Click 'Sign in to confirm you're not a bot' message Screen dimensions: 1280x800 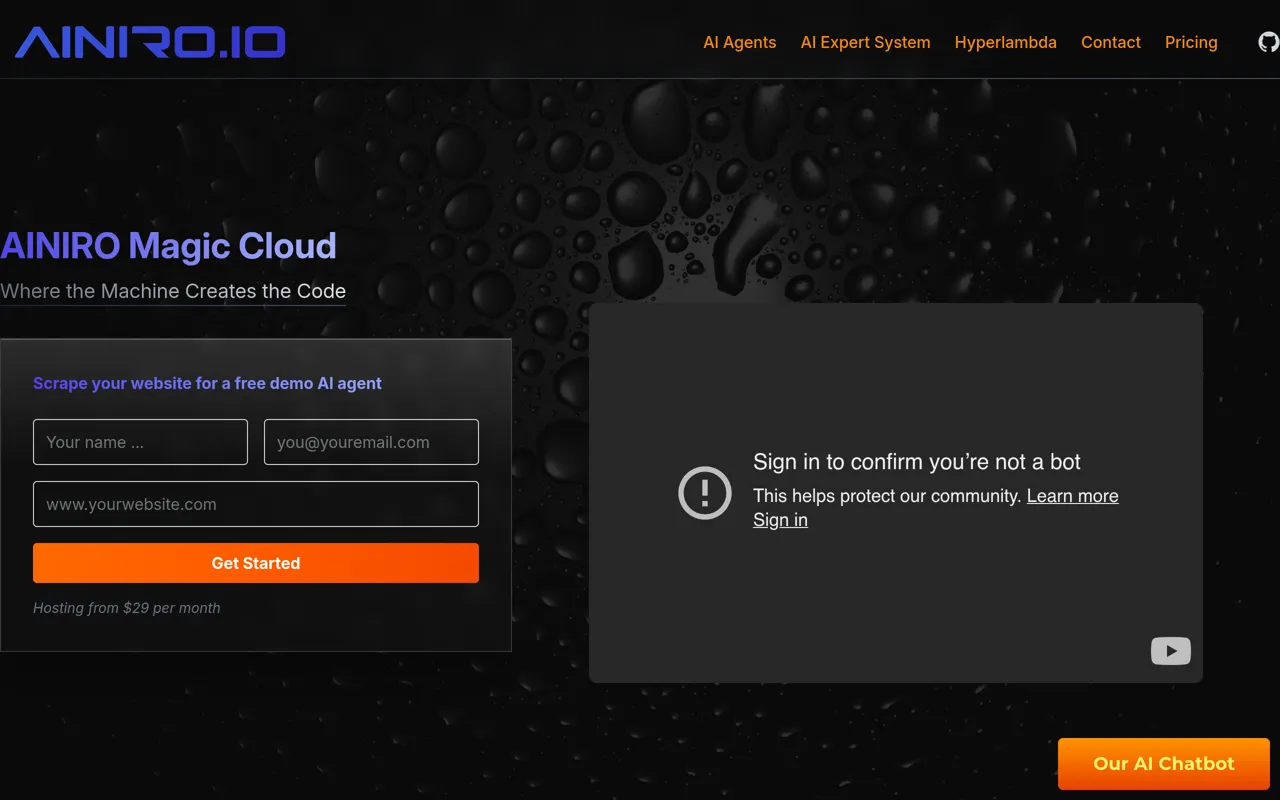click(917, 462)
